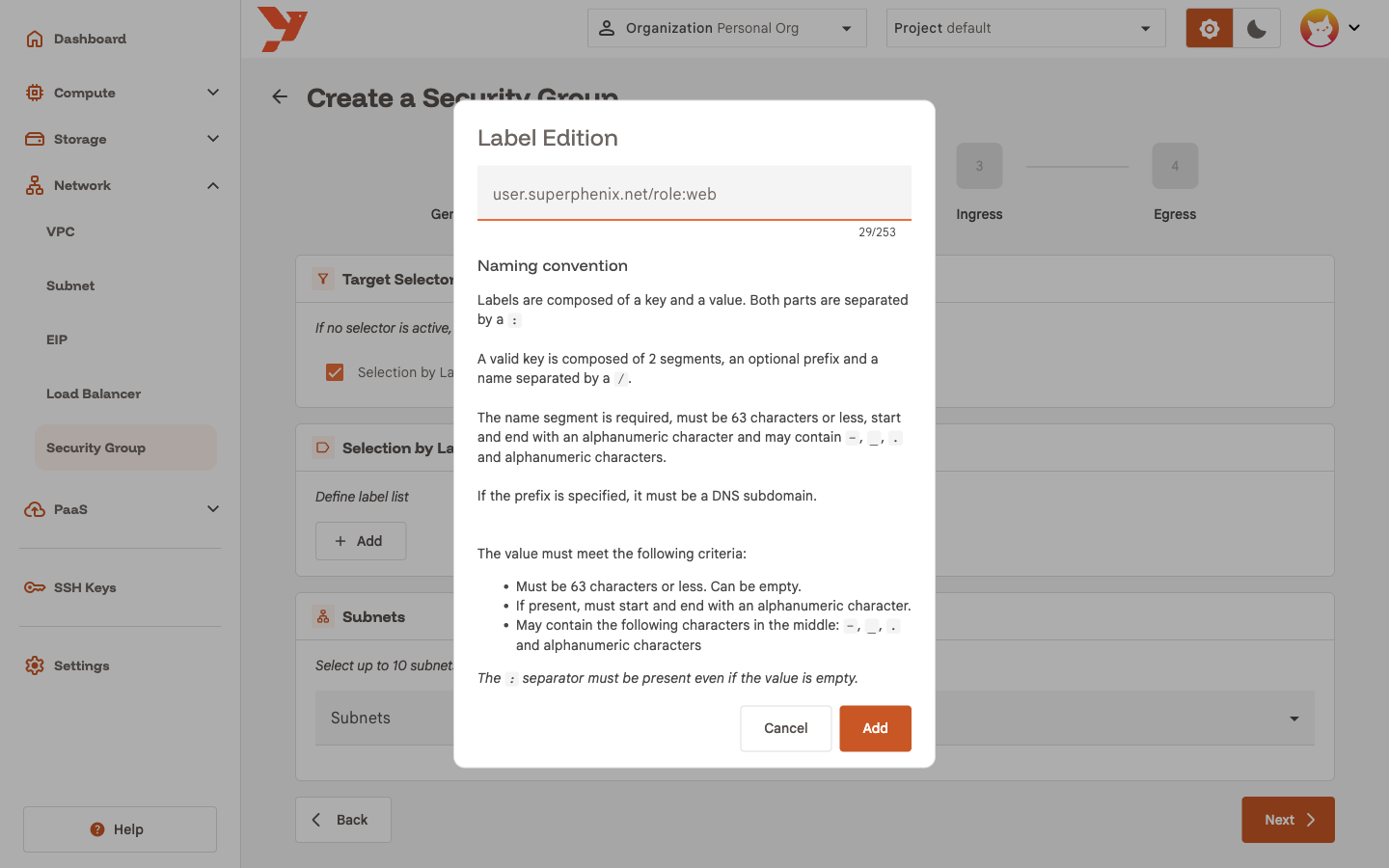Confirm label with the Add dialog button
Image resolution: width=1389 pixels, height=868 pixels.
pyautogui.click(x=875, y=728)
